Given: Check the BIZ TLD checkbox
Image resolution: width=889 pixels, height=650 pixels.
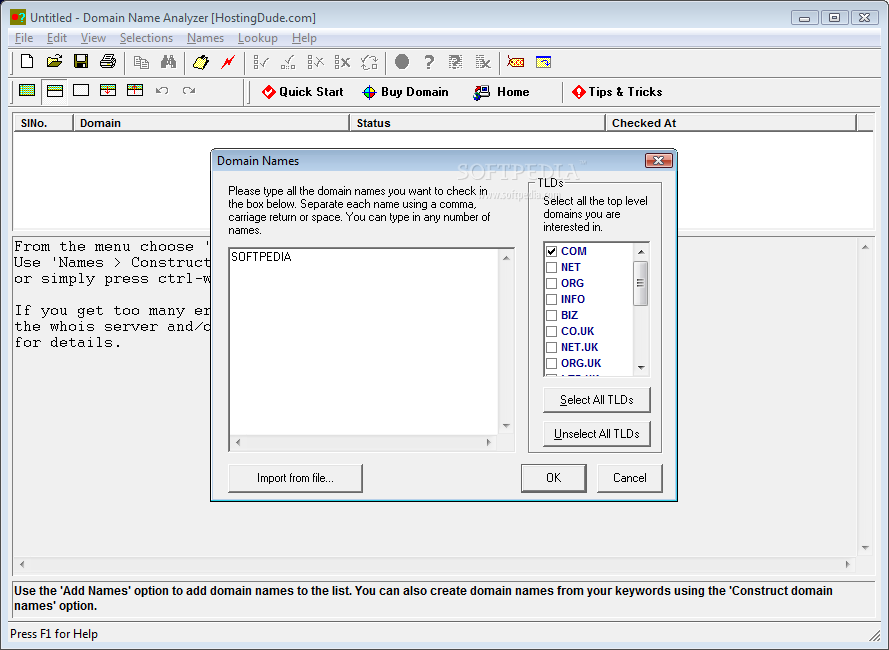Looking at the screenshot, I should (551, 315).
